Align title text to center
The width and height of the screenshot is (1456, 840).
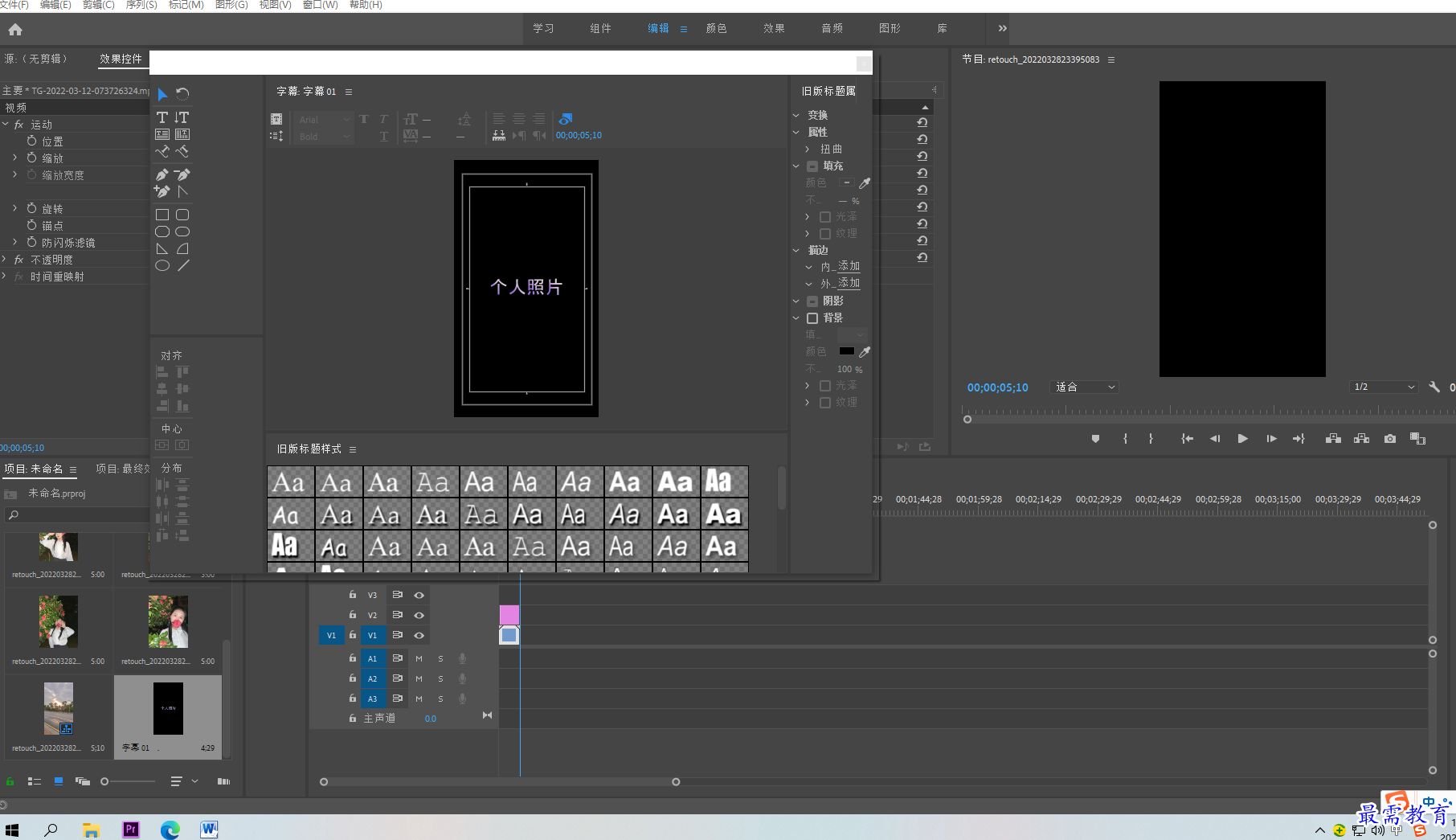tap(519, 119)
